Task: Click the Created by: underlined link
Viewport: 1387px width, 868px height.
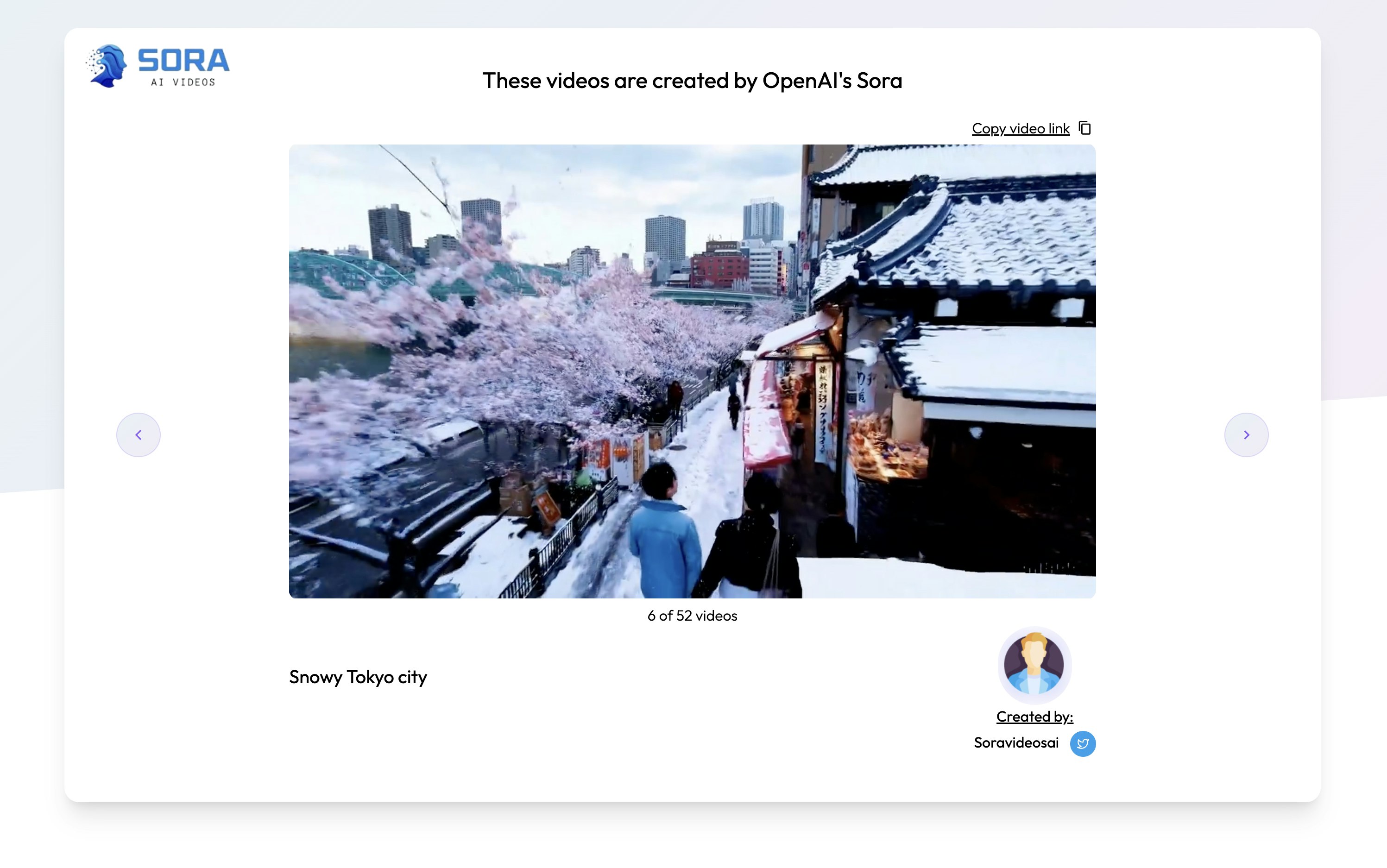Action: pos(1034,717)
